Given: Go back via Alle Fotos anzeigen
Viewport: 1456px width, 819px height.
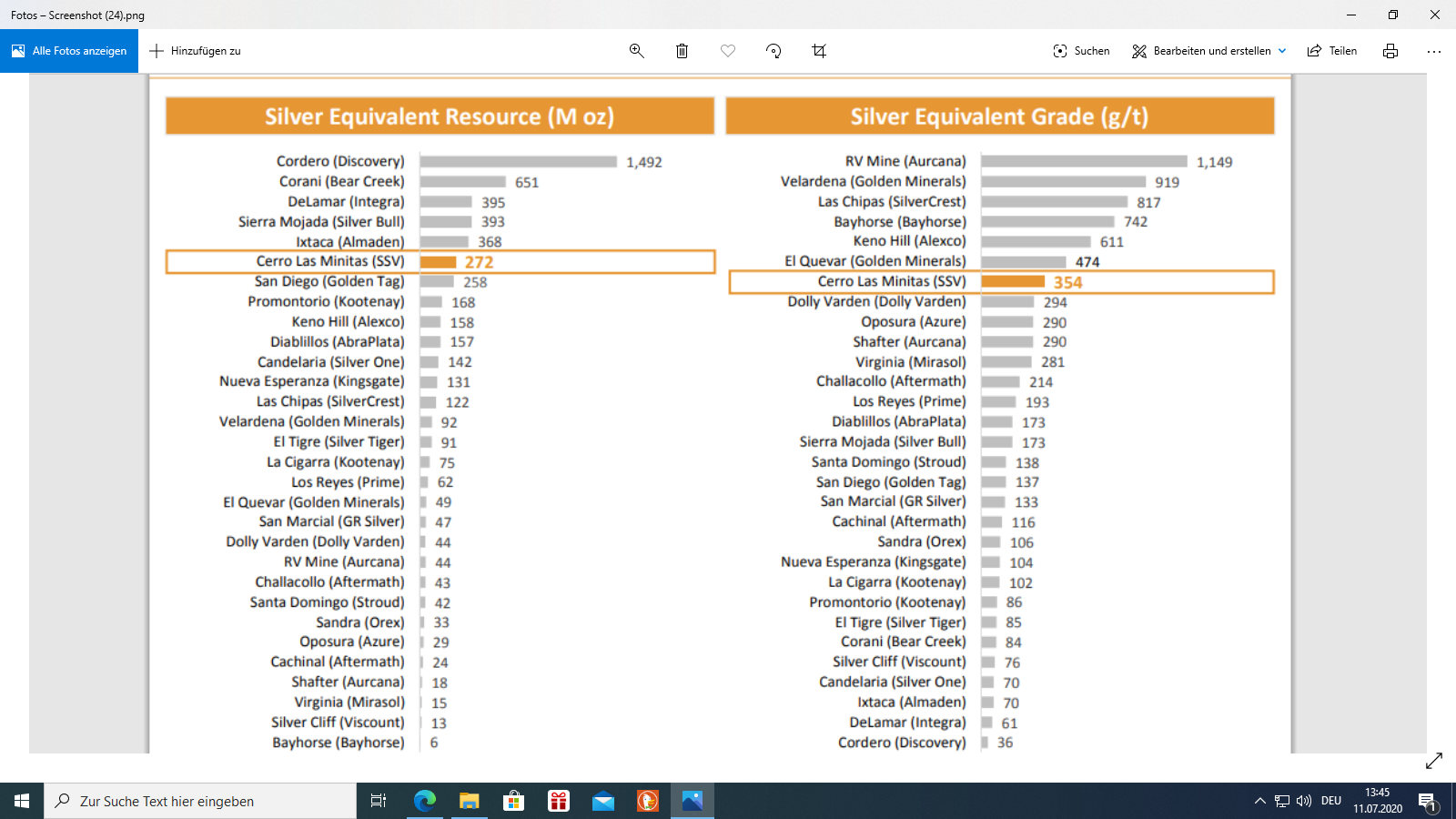Looking at the screenshot, I should pyautogui.click(x=69, y=51).
